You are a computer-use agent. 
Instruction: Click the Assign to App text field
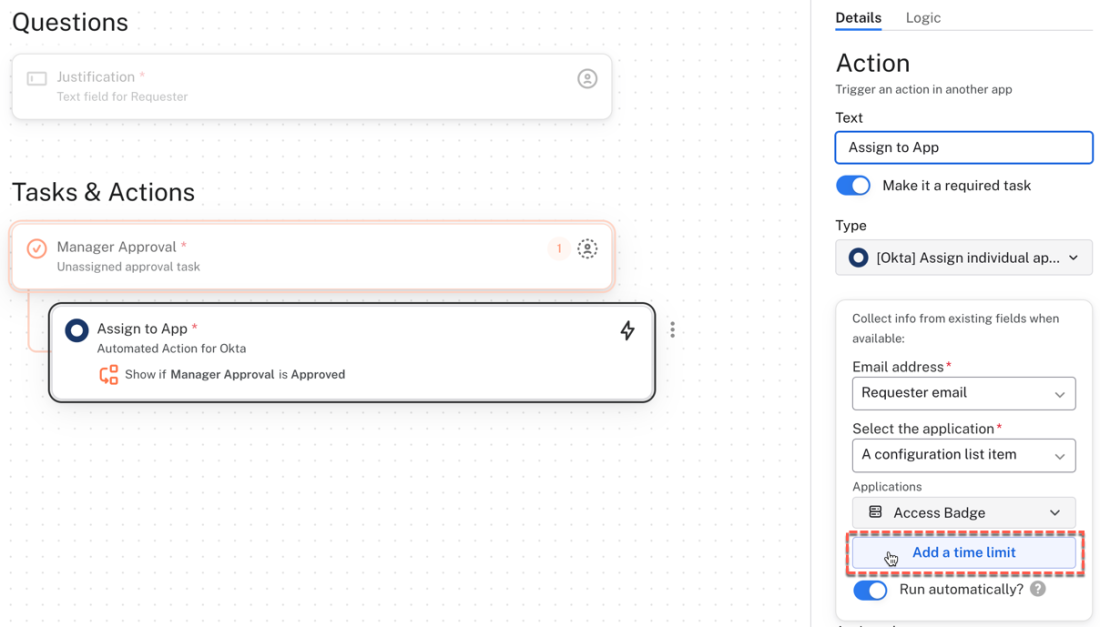[x=963, y=148]
